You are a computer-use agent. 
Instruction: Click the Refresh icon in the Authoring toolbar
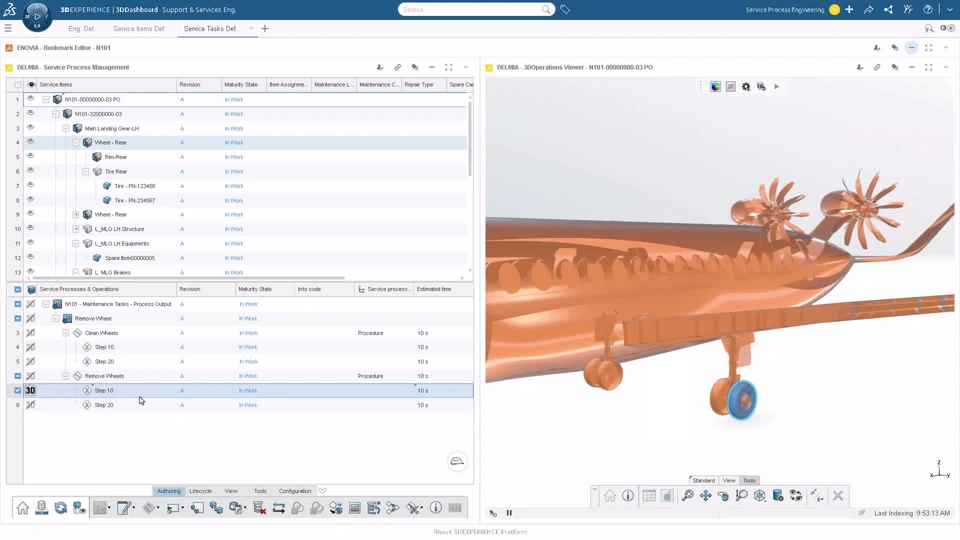pyautogui.click(x=61, y=508)
